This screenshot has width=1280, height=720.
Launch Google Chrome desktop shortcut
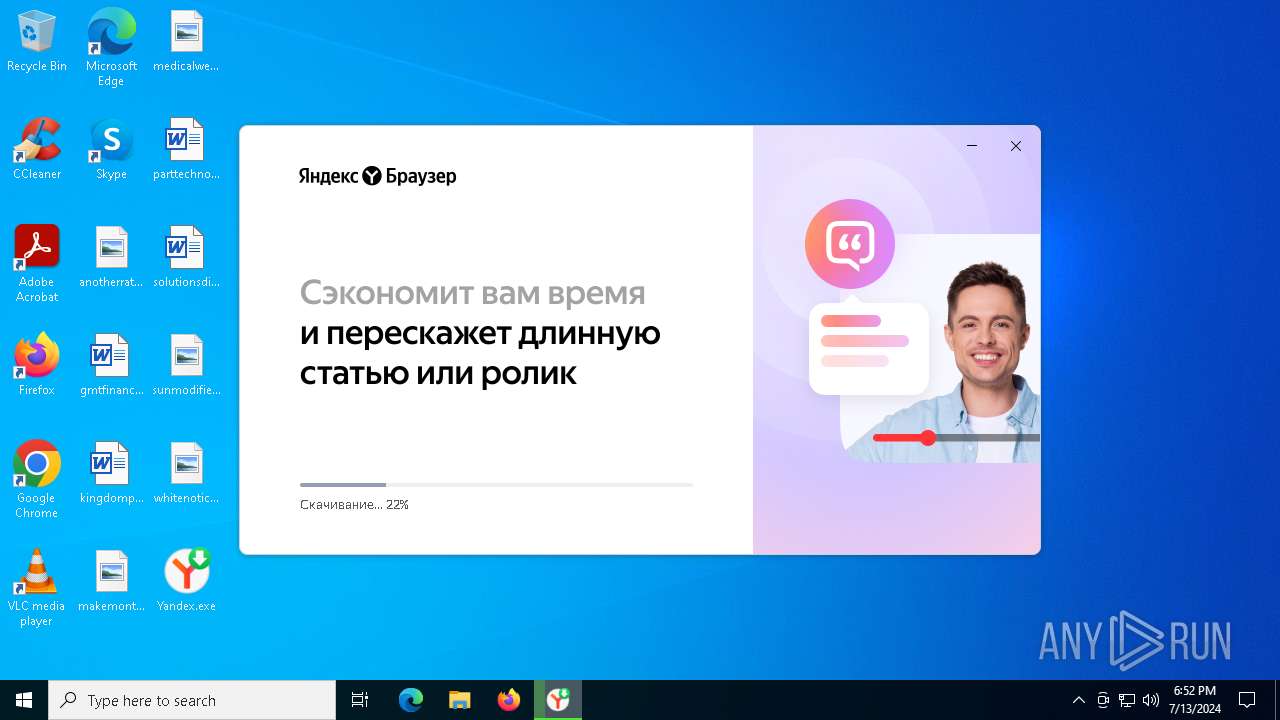[x=37, y=480]
